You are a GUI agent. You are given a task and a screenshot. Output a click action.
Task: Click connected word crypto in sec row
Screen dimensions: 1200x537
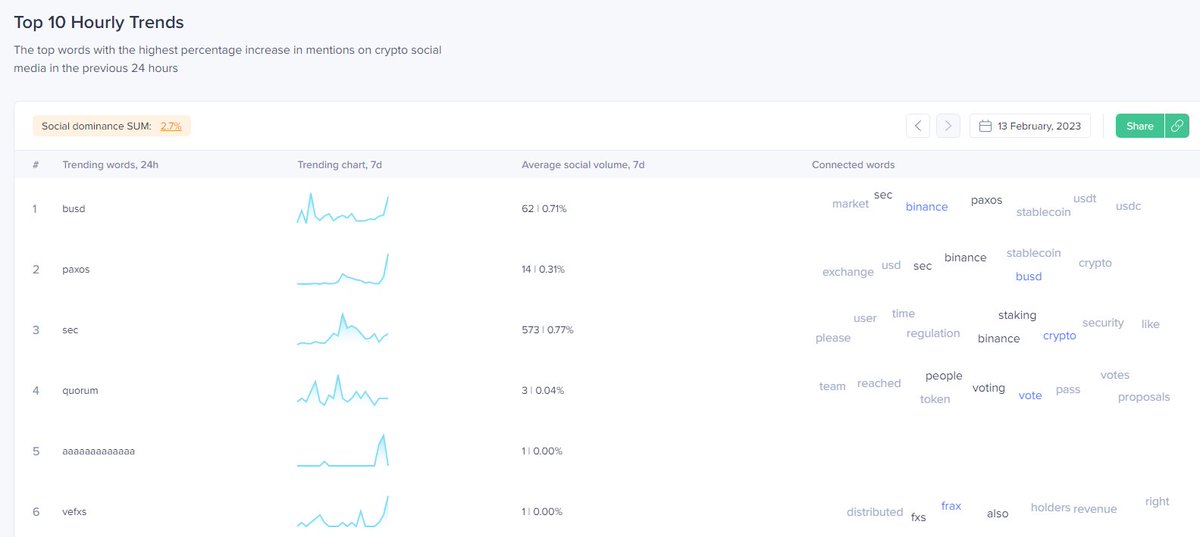click(1060, 336)
